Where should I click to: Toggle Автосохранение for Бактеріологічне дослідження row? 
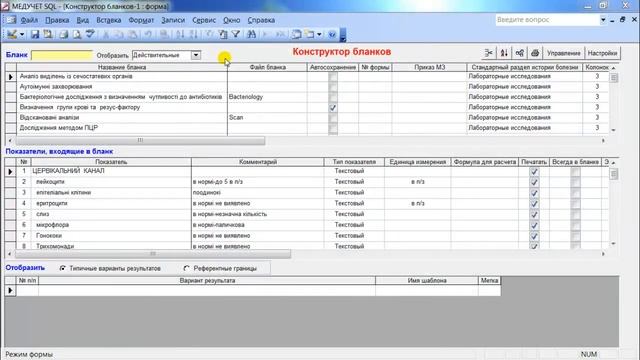point(333,97)
